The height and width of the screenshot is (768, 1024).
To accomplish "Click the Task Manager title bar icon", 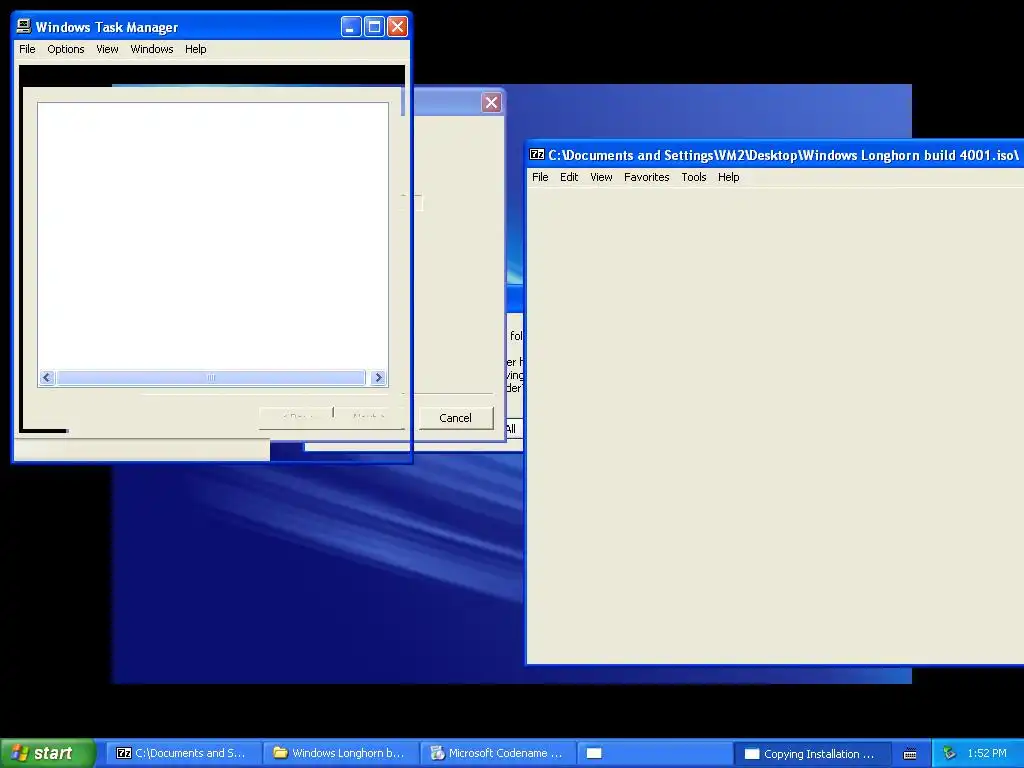I will (24, 26).
